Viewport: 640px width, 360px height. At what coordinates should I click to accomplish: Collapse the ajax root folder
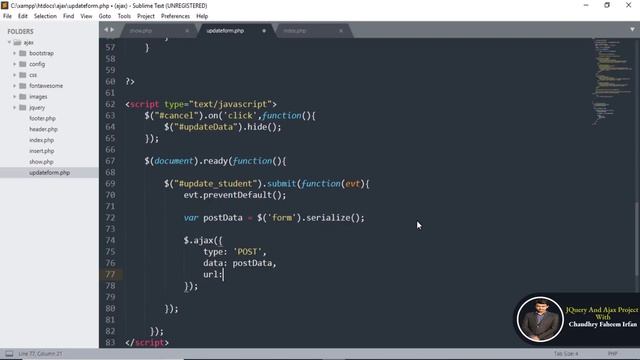(9, 42)
